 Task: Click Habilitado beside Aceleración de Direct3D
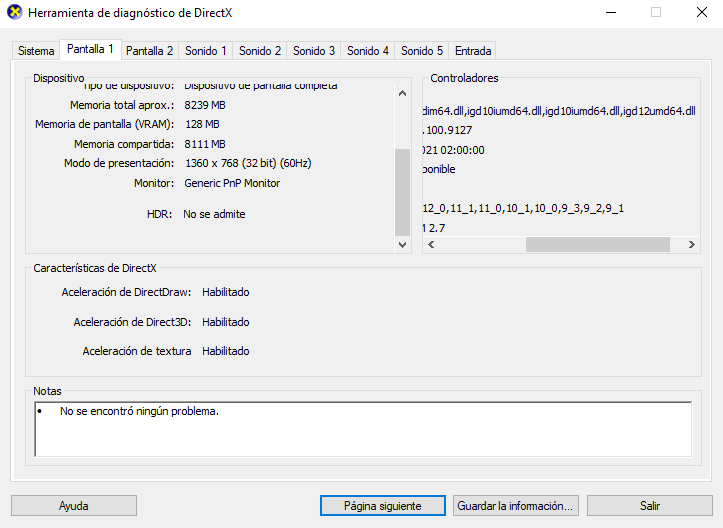225,322
